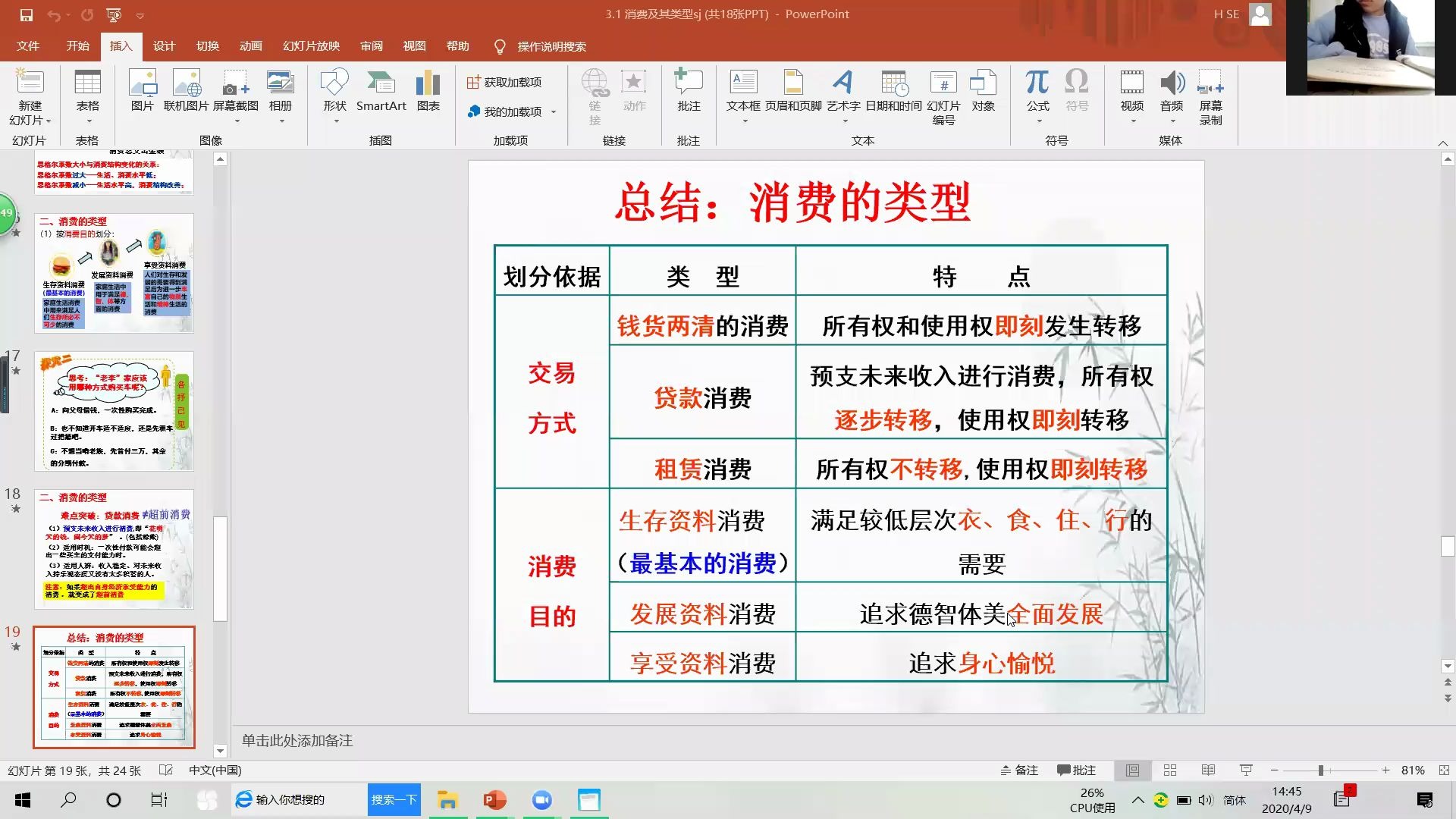Select slide 16 thumbnail with hamburger image
Image resolution: width=1456 pixels, height=819 pixels.
[114, 273]
